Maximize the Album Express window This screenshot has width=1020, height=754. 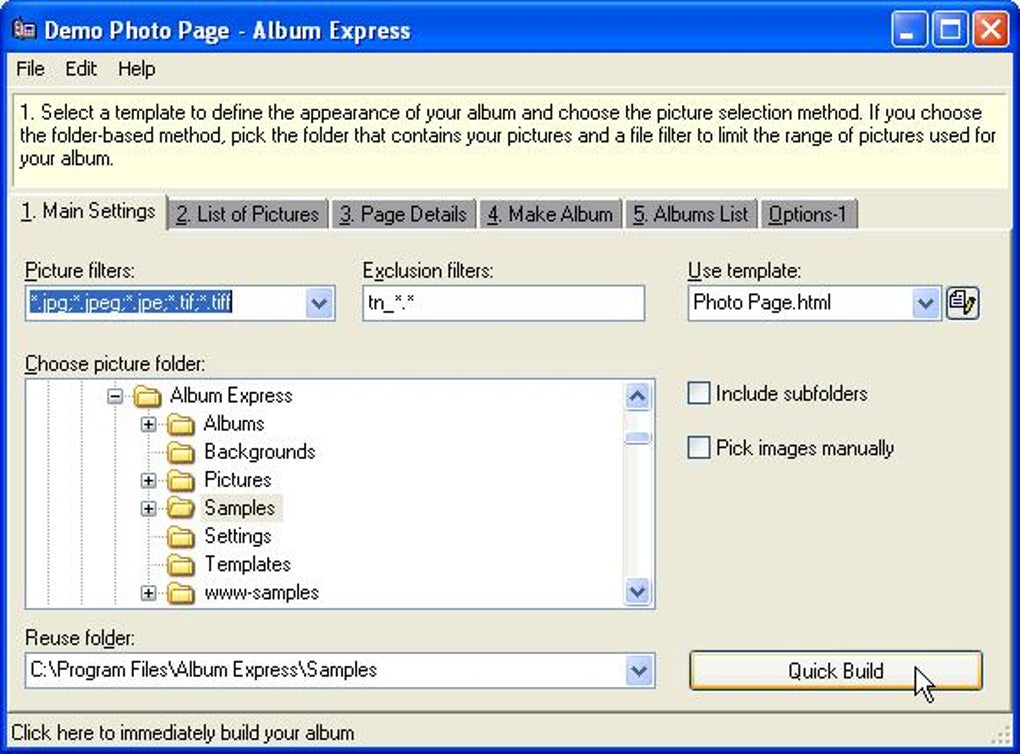950,29
